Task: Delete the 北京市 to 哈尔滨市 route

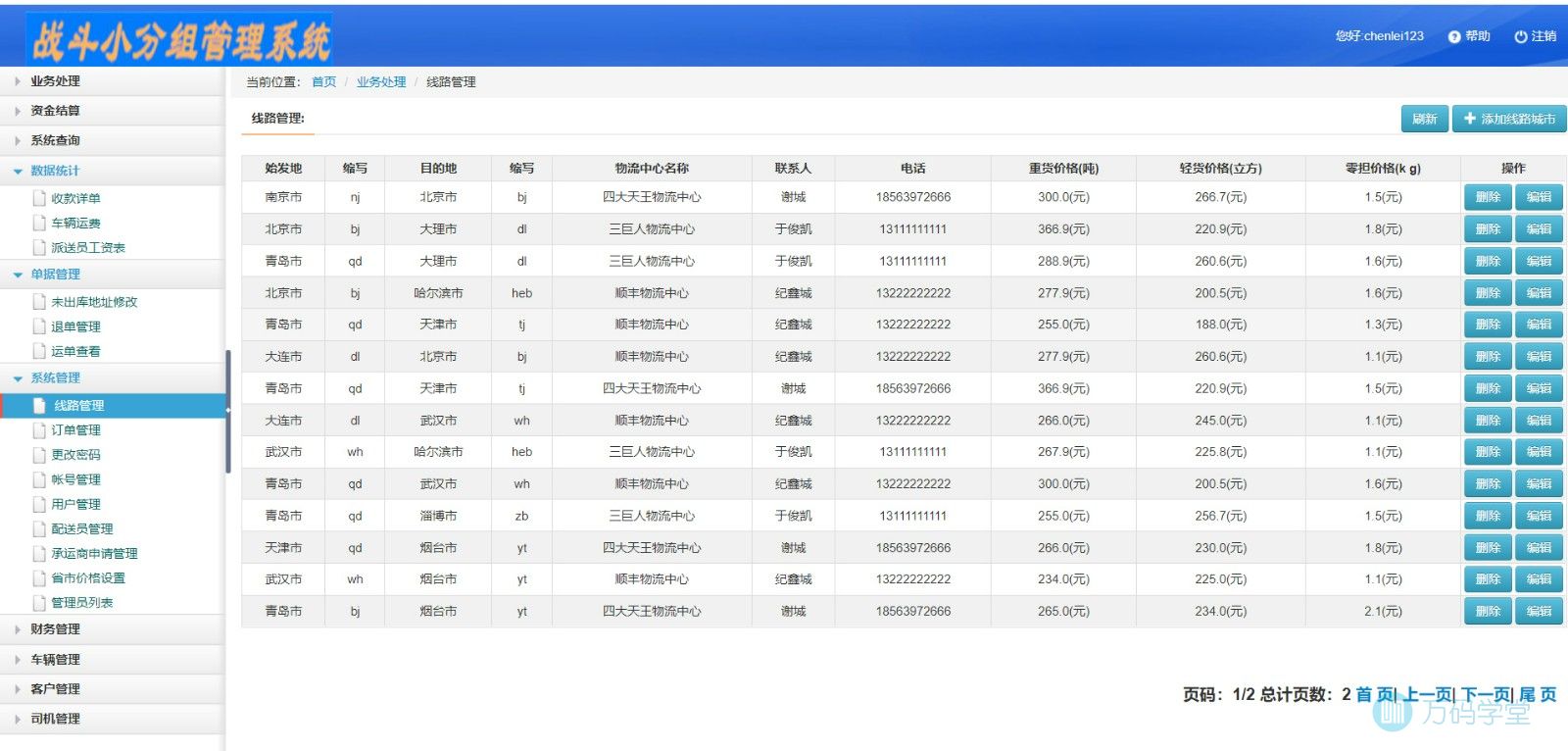Action: click(x=1488, y=293)
